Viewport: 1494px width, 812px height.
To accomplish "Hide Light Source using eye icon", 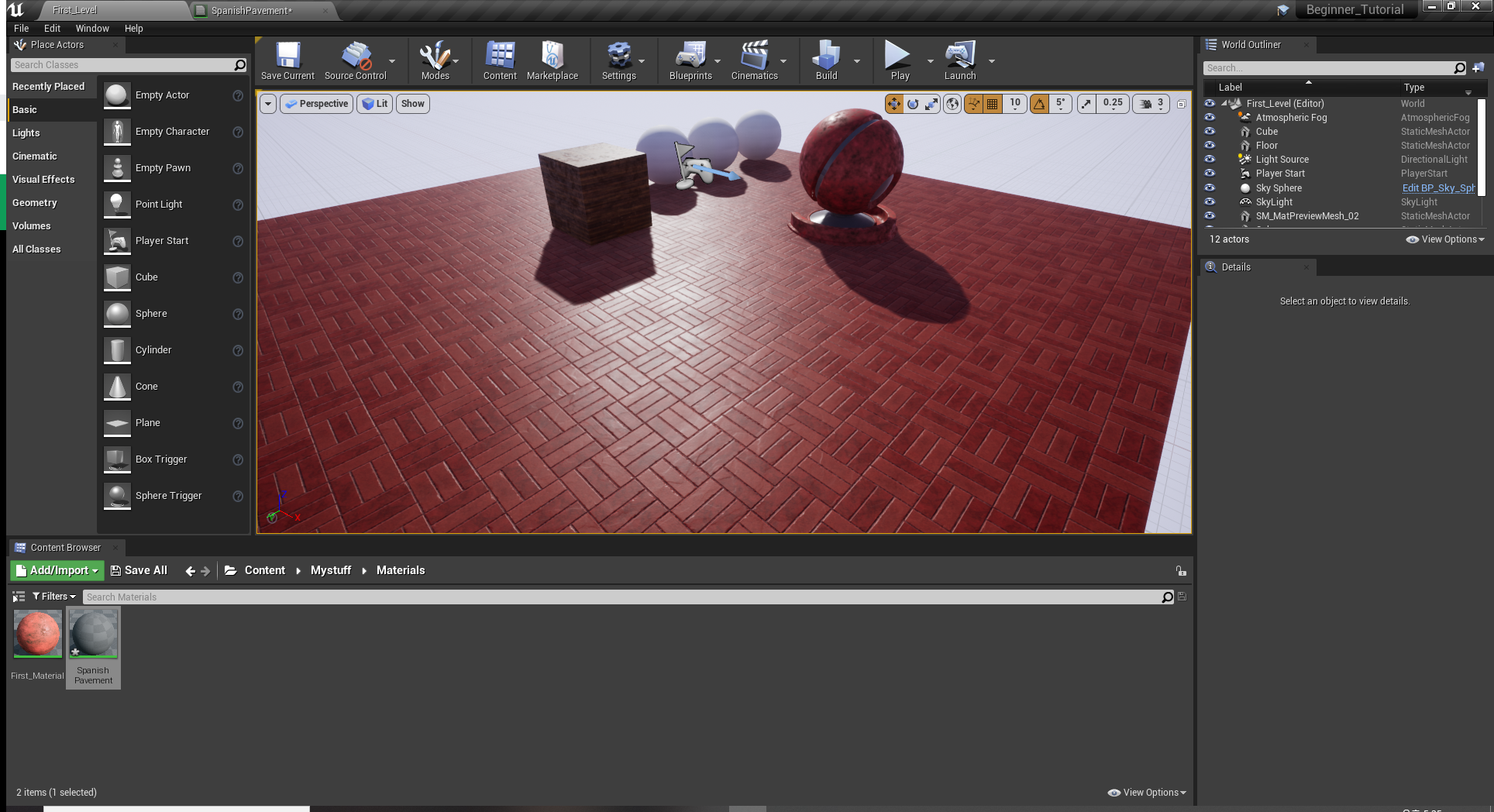I will [1210, 159].
